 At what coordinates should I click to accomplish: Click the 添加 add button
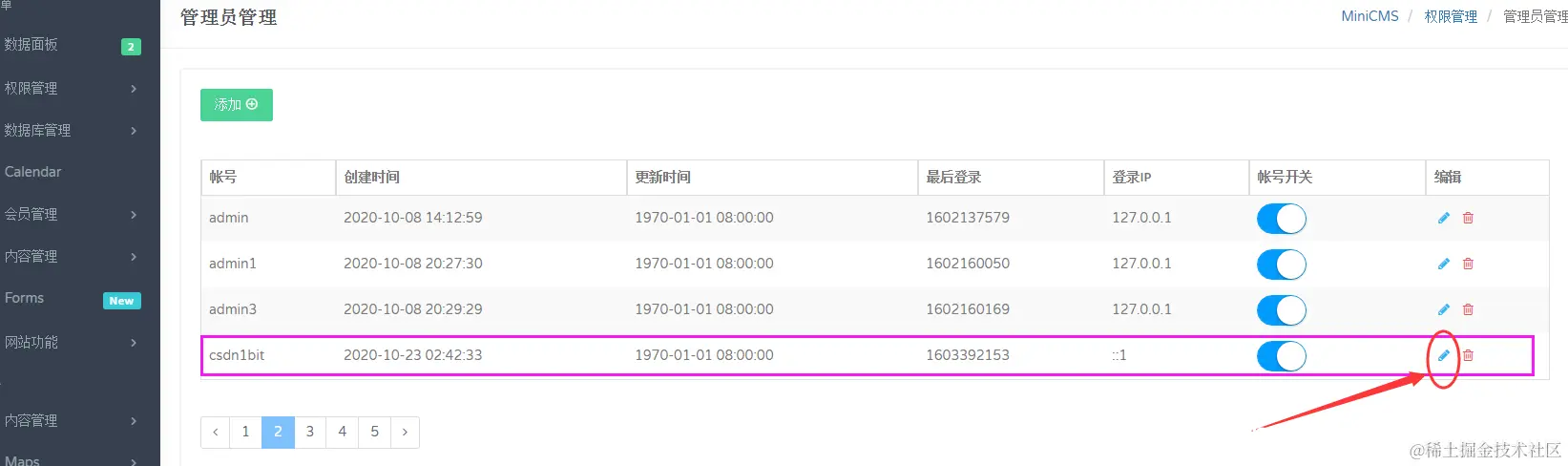[237, 105]
